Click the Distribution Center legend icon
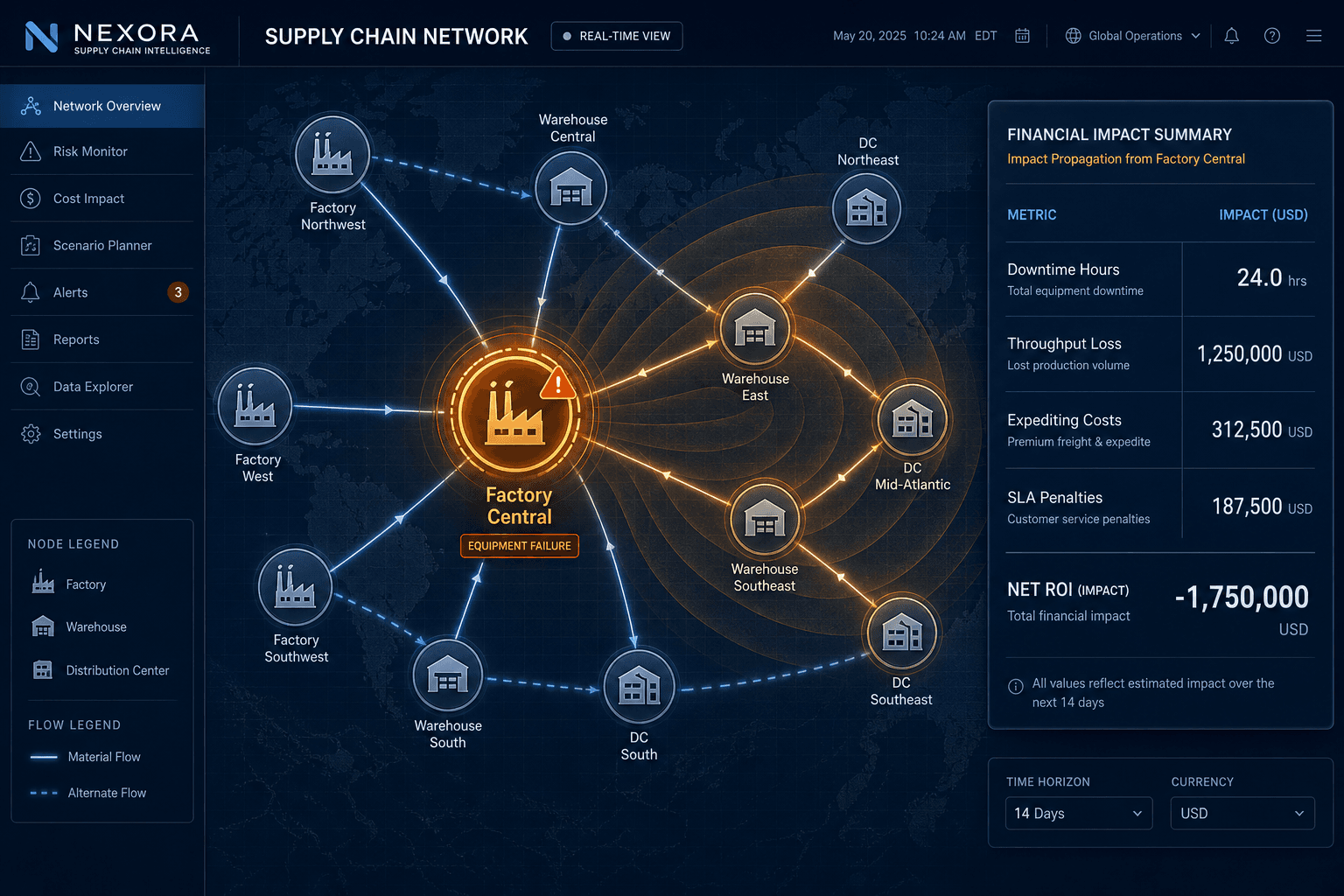The width and height of the screenshot is (1344, 896). click(x=43, y=670)
